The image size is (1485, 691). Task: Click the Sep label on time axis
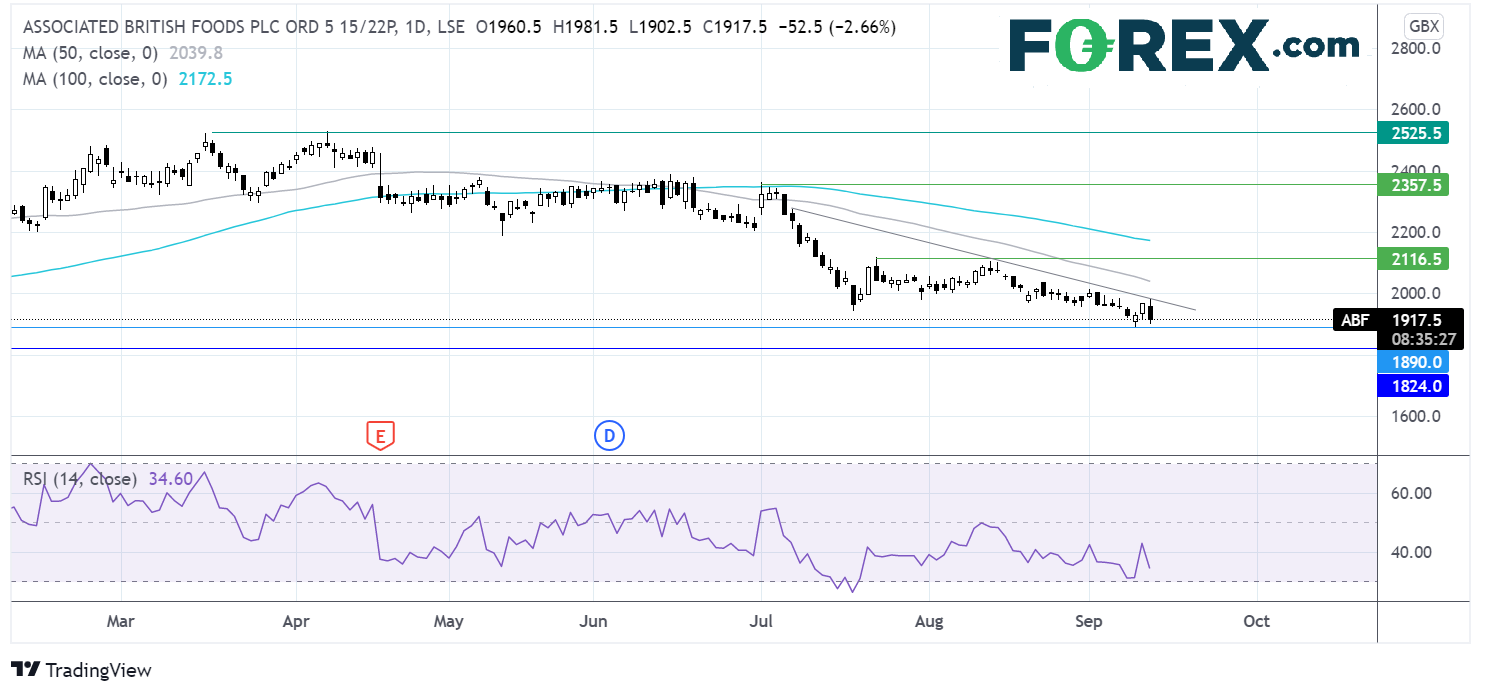coord(1088,621)
